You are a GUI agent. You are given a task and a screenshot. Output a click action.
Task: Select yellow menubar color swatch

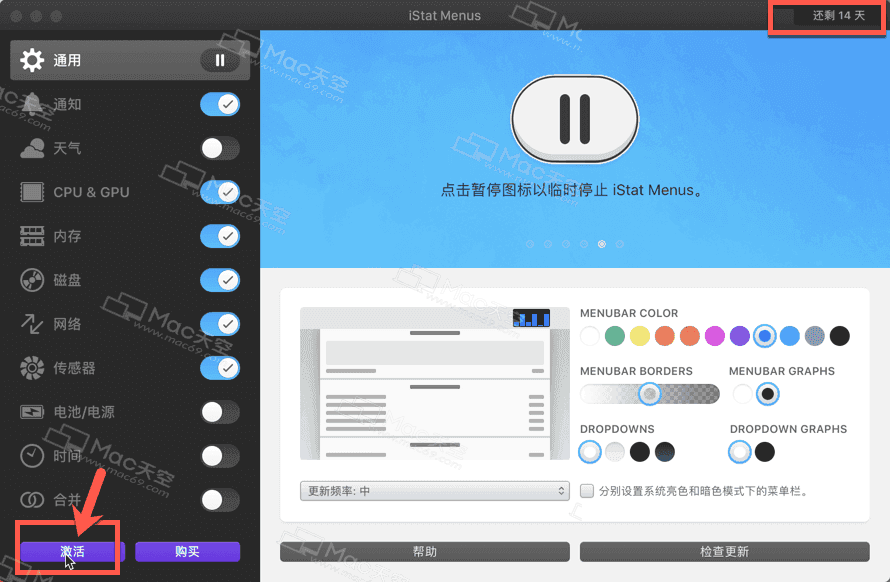tap(640, 336)
